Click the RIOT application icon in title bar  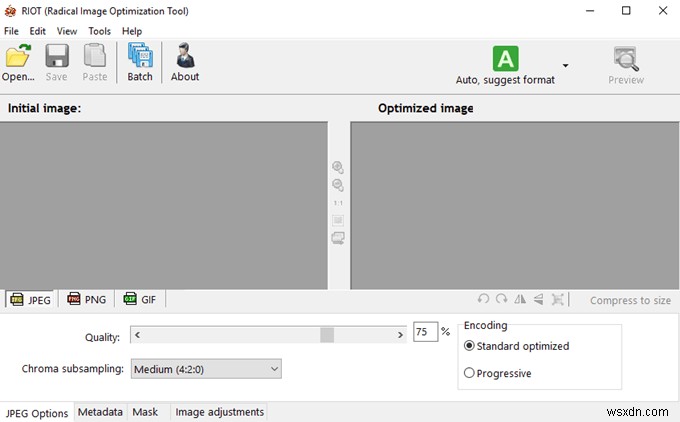pyautogui.click(x=10, y=11)
